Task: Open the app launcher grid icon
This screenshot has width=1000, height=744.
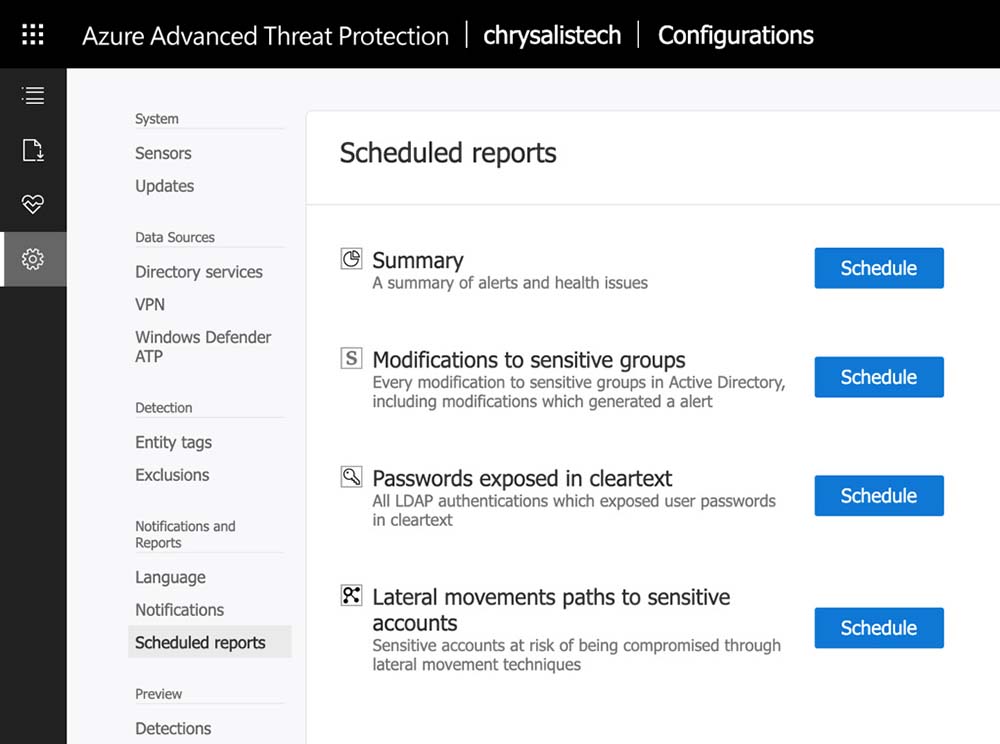Action: point(33,35)
